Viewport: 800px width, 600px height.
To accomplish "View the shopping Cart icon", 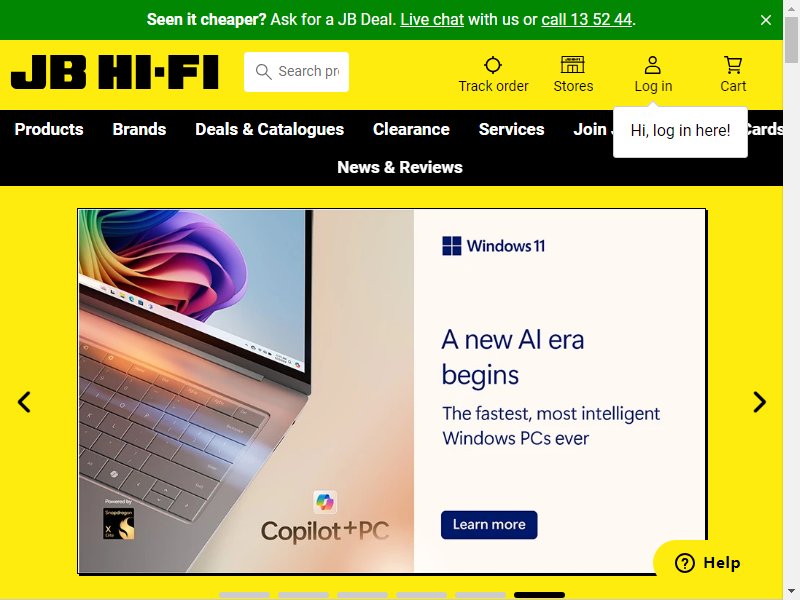I will [x=733, y=65].
